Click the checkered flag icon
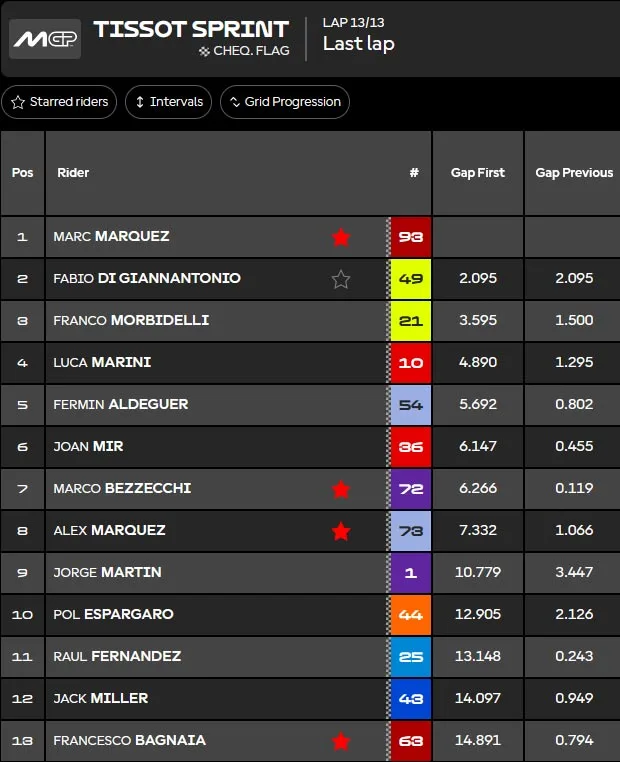This screenshot has width=620, height=762. pyautogui.click(x=204, y=51)
